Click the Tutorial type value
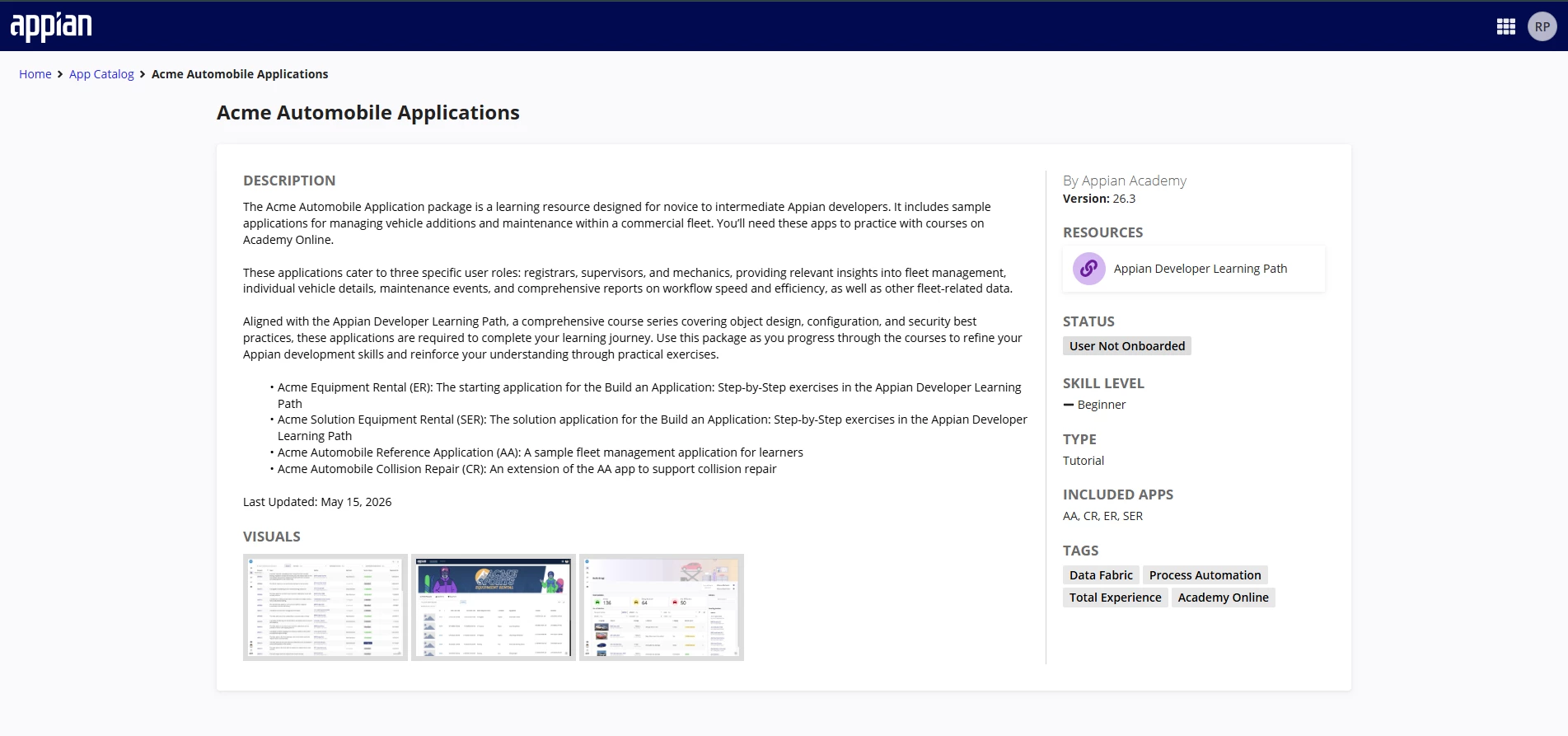Image resolution: width=1568 pixels, height=736 pixels. click(x=1084, y=461)
